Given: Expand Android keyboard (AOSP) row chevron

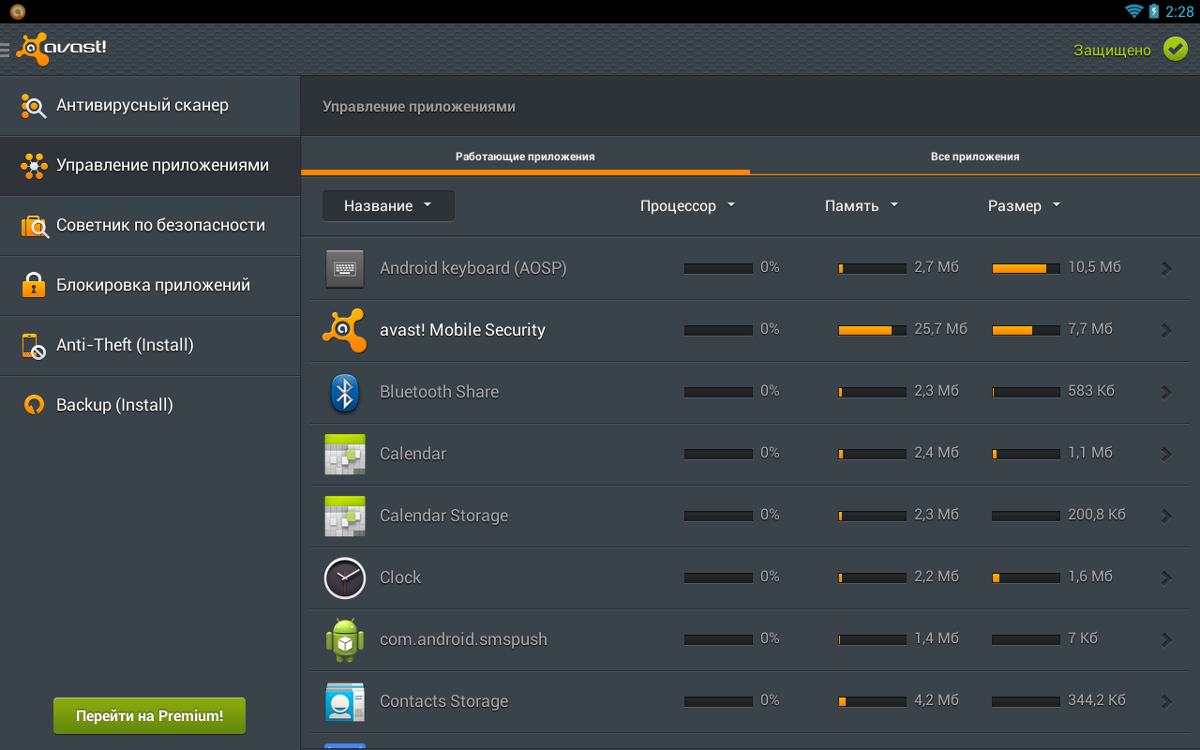Looking at the screenshot, I should point(1166,268).
